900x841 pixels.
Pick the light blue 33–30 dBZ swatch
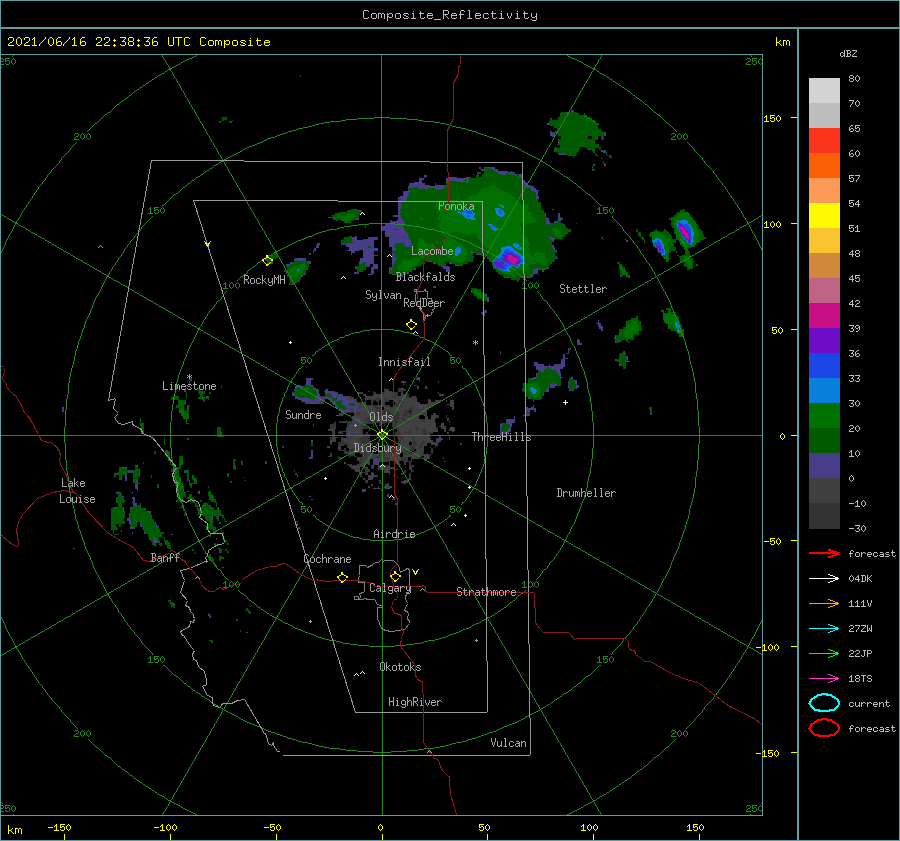tap(824, 390)
